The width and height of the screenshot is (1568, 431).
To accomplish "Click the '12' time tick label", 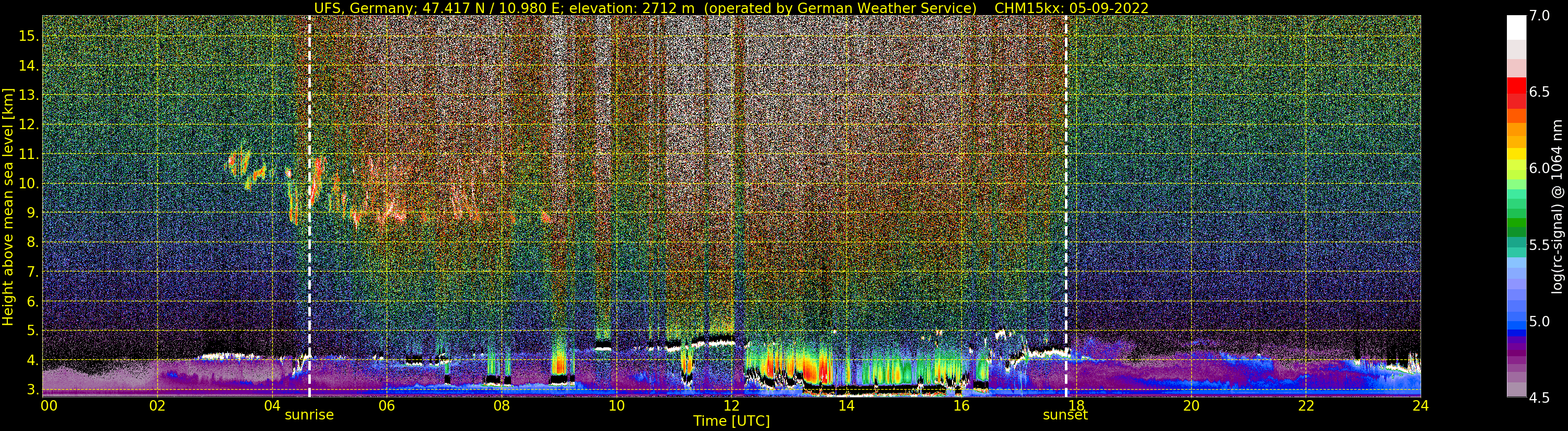I will (x=731, y=405).
